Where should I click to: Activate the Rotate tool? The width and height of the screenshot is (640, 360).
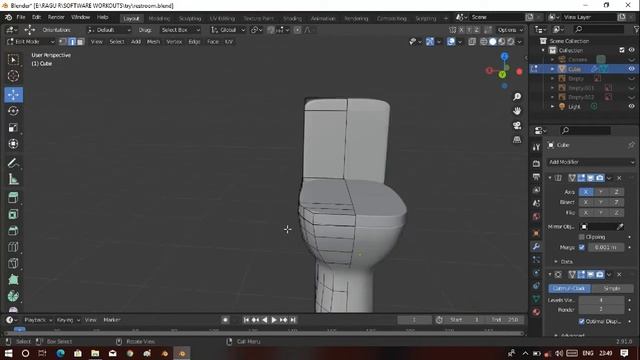[x=13, y=111]
